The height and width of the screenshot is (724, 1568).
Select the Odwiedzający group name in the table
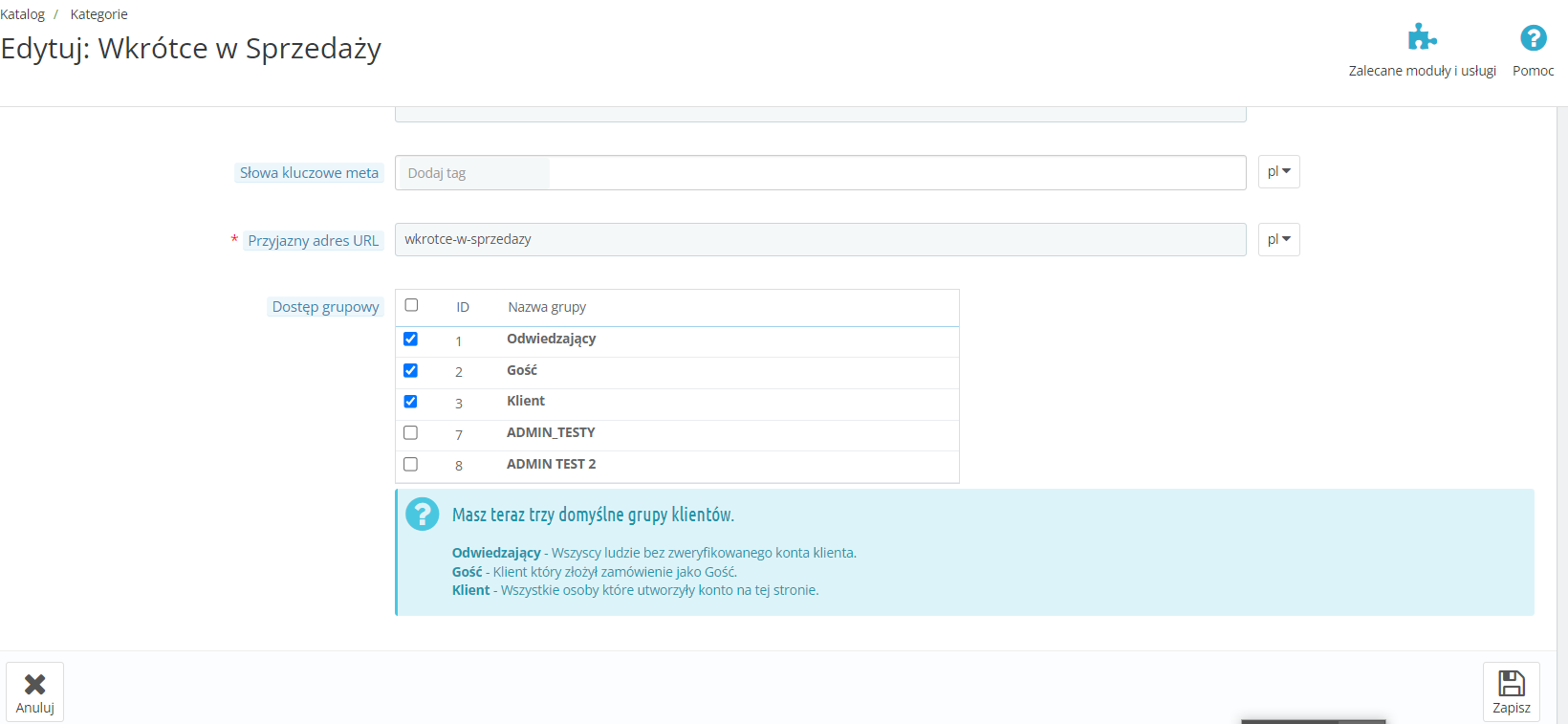551,339
